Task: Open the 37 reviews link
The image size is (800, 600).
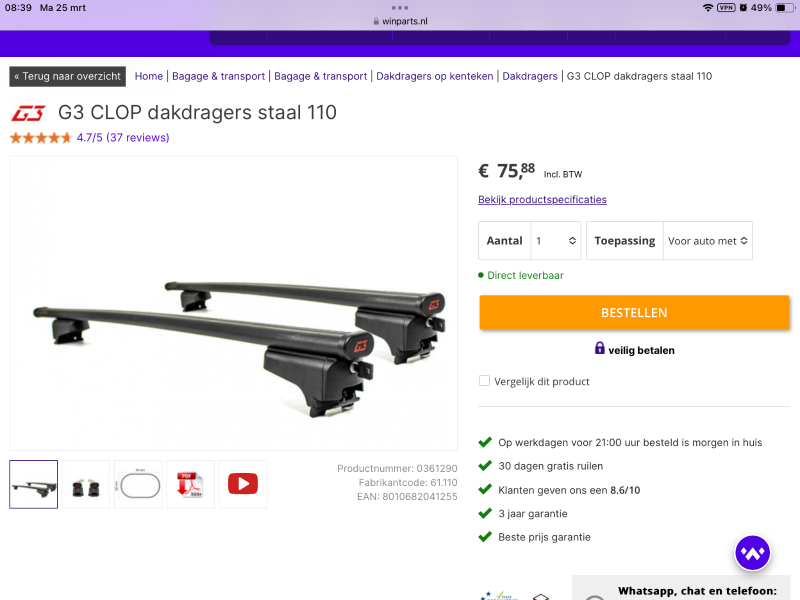Action: (138, 138)
